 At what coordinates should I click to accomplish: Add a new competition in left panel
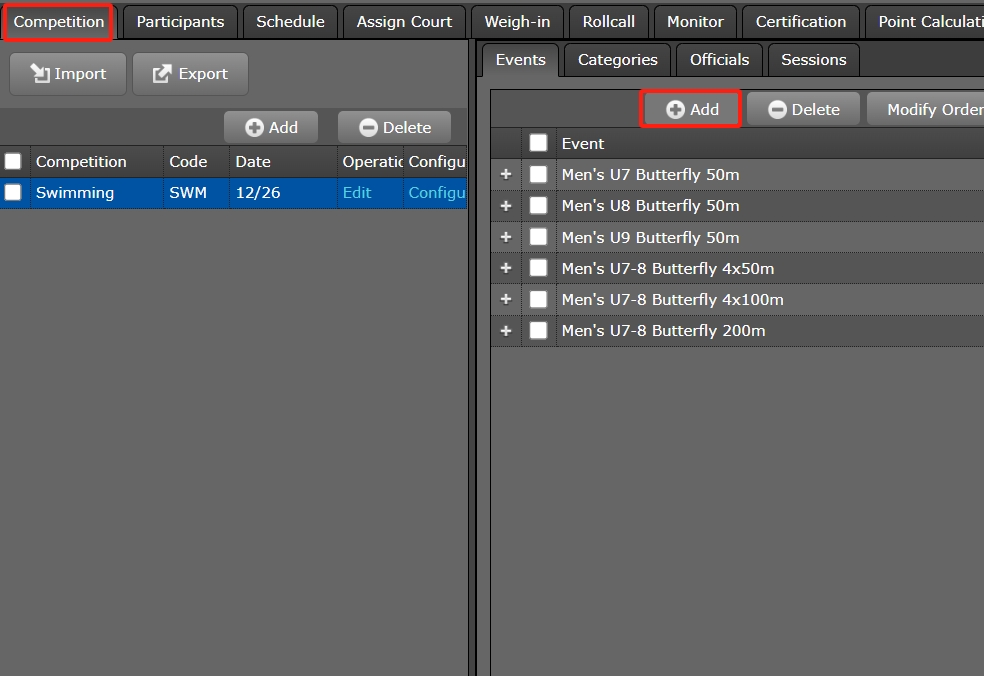coord(271,127)
